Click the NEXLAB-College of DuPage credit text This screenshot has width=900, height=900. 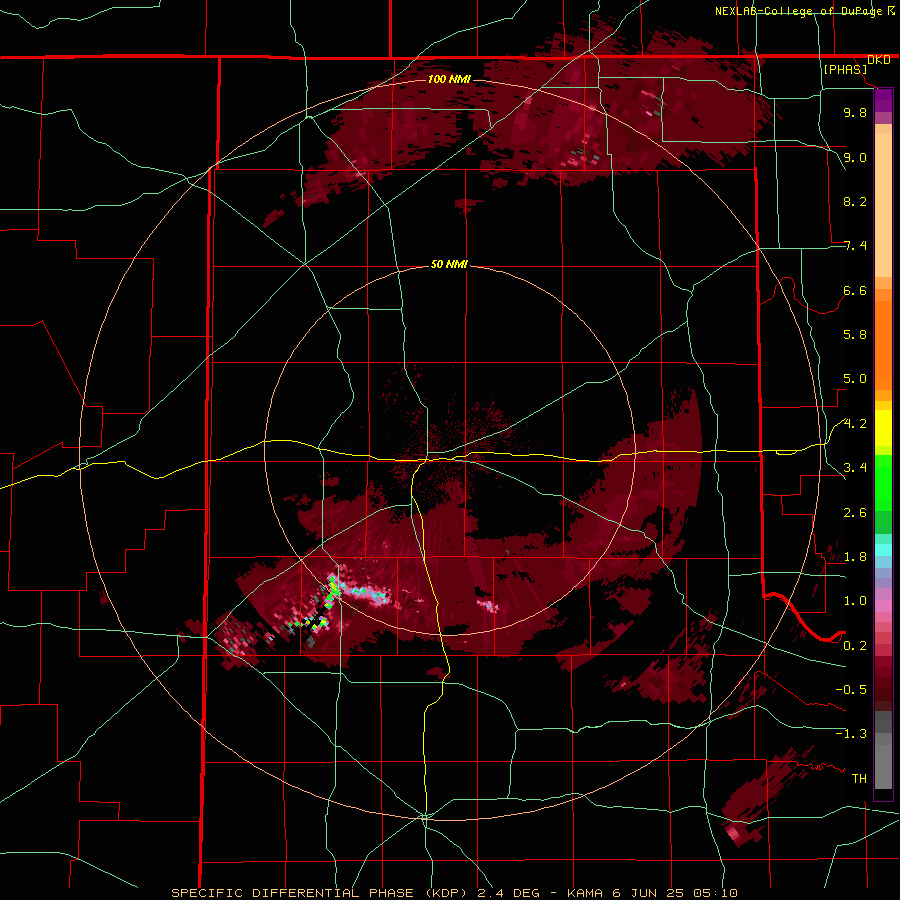tap(799, 11)
